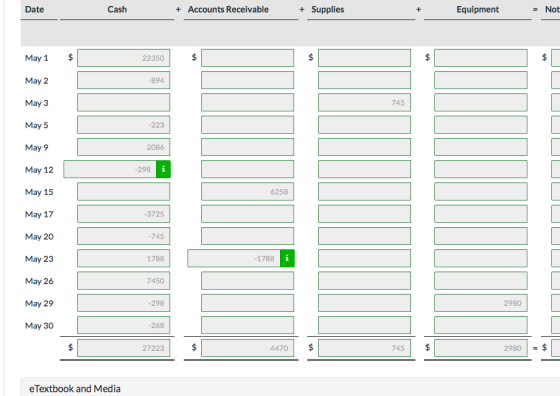Click the empty May 3 Cash field
Image resolution: width=560 pixels, height=396 pixels.
coord(124,102)
